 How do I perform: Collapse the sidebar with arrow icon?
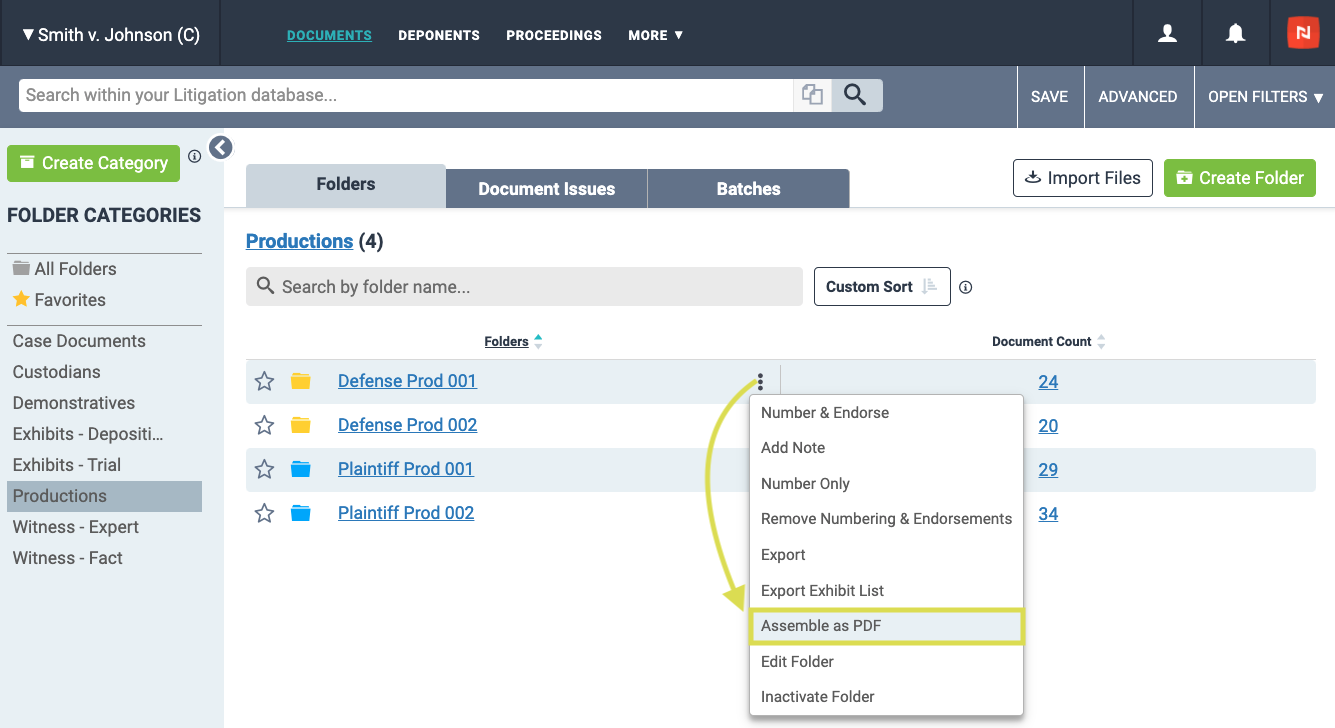220,148
